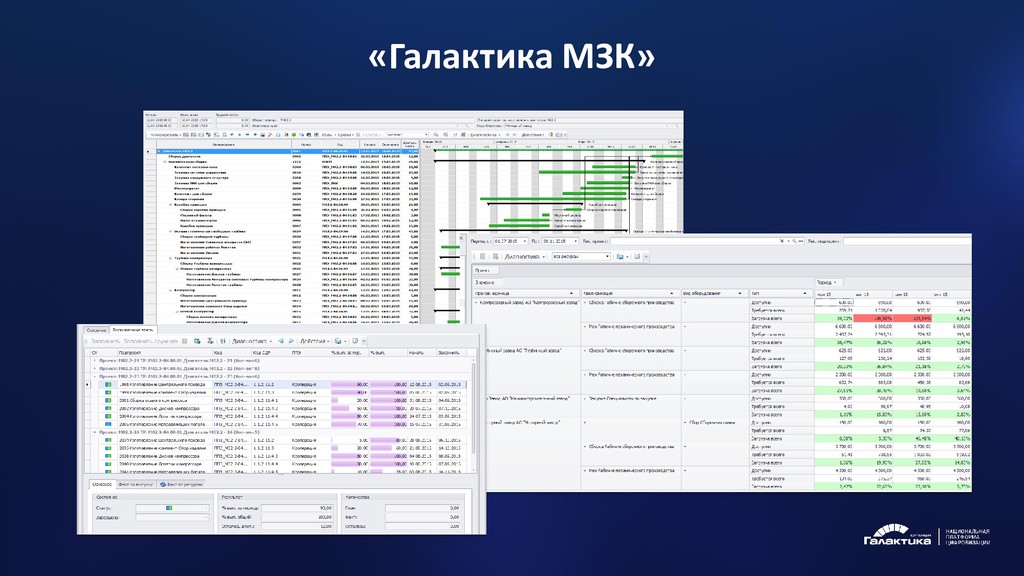Sort by the Подпроект column header
This screenshot has height=576, width=1024.
[x=164, y=353]
